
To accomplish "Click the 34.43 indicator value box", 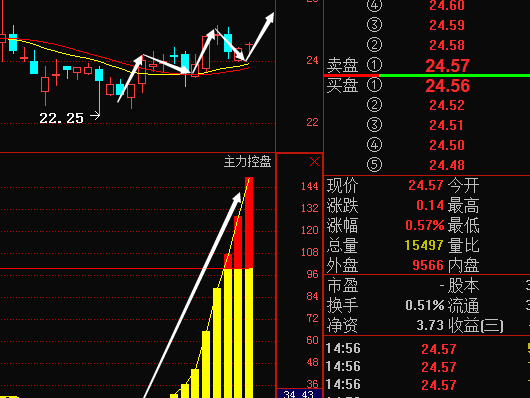I will coord(299,394).
